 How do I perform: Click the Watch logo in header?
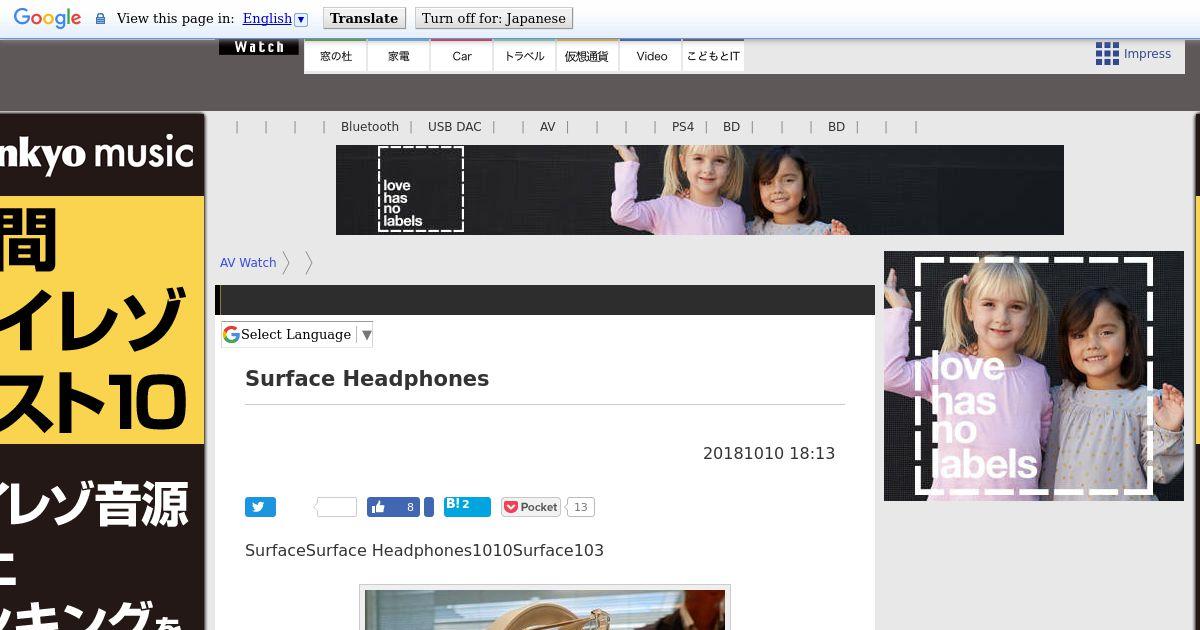coord(259,47)
